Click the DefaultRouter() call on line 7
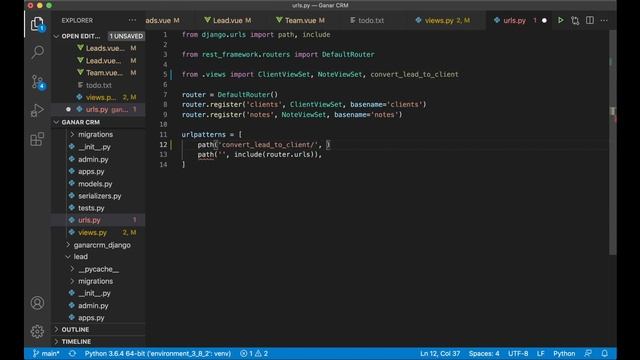Image resolution: width=640 pixels, height=360 pixels. point(247,94)
